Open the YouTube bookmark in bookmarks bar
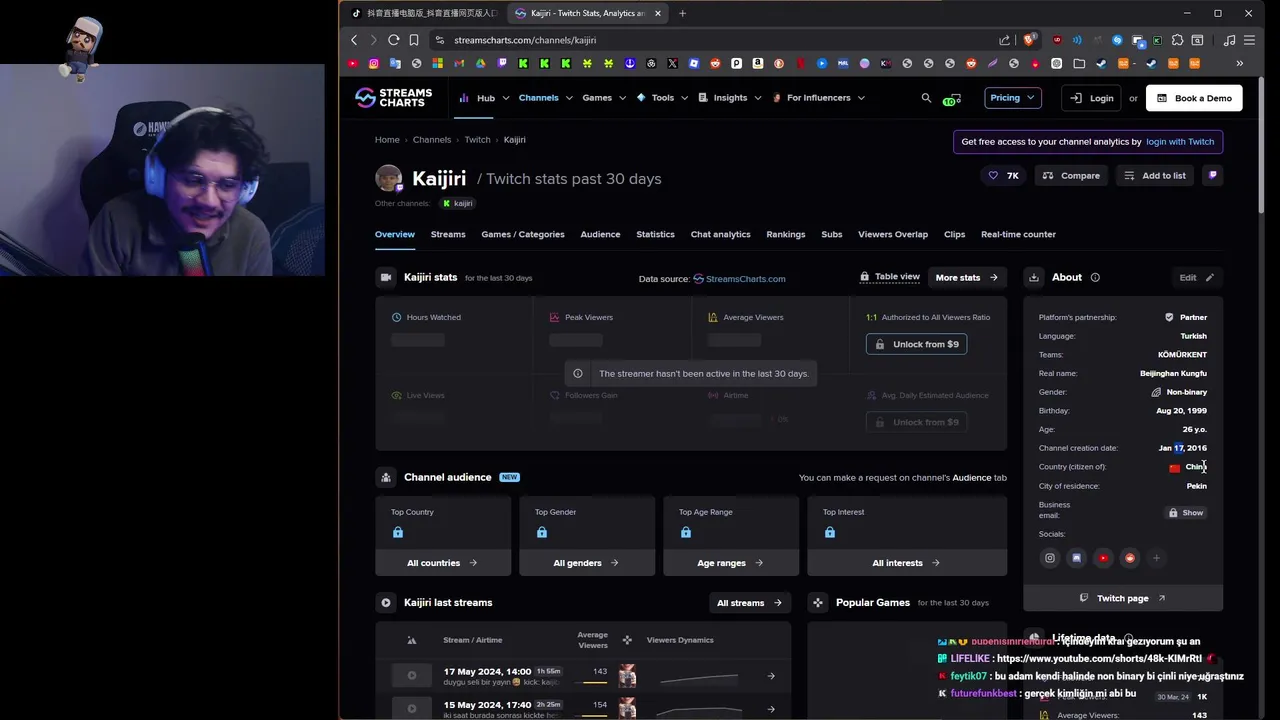Screen dimensions: 1280x720 [352, 63]
